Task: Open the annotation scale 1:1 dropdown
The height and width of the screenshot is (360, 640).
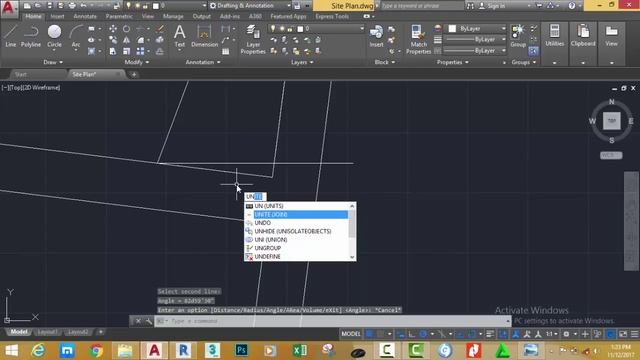Action: pos(551,334)
